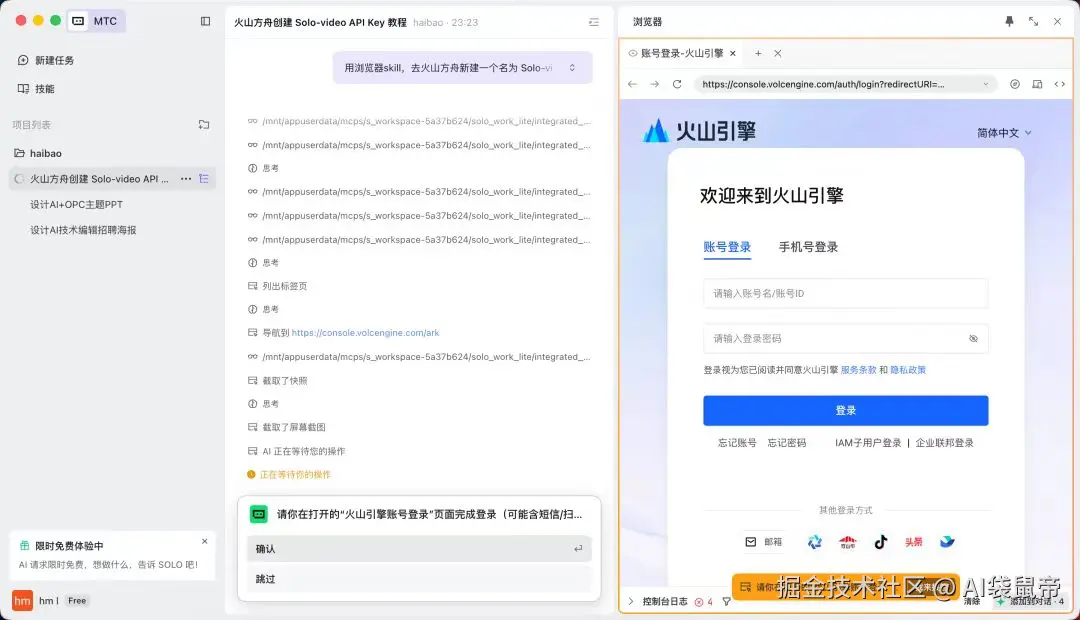Open the URL bar dropdown arrow

[x=986, y=84]
